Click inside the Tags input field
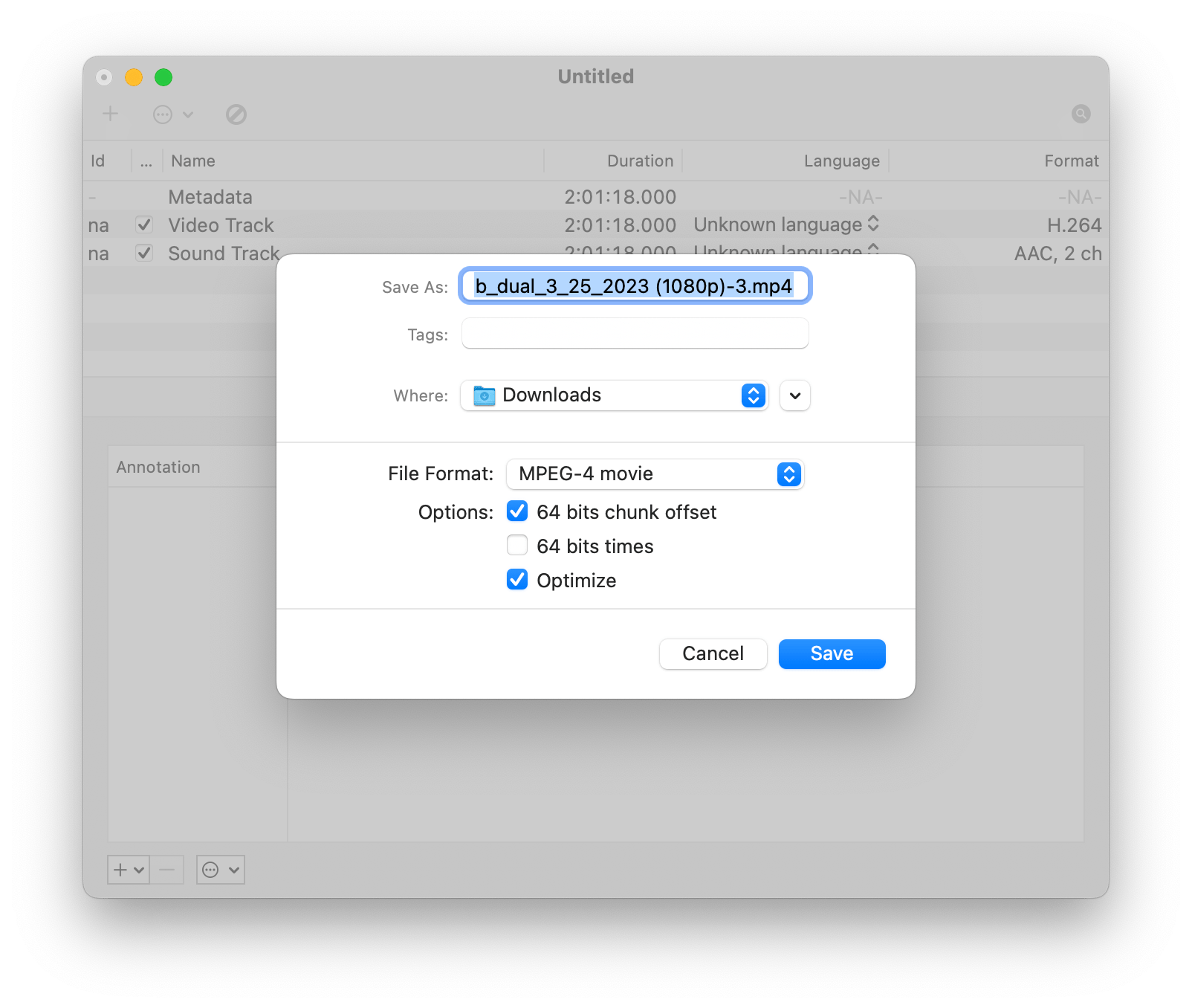The height and width of the screenshot is (1008, 1192). (x=634, y=333)
